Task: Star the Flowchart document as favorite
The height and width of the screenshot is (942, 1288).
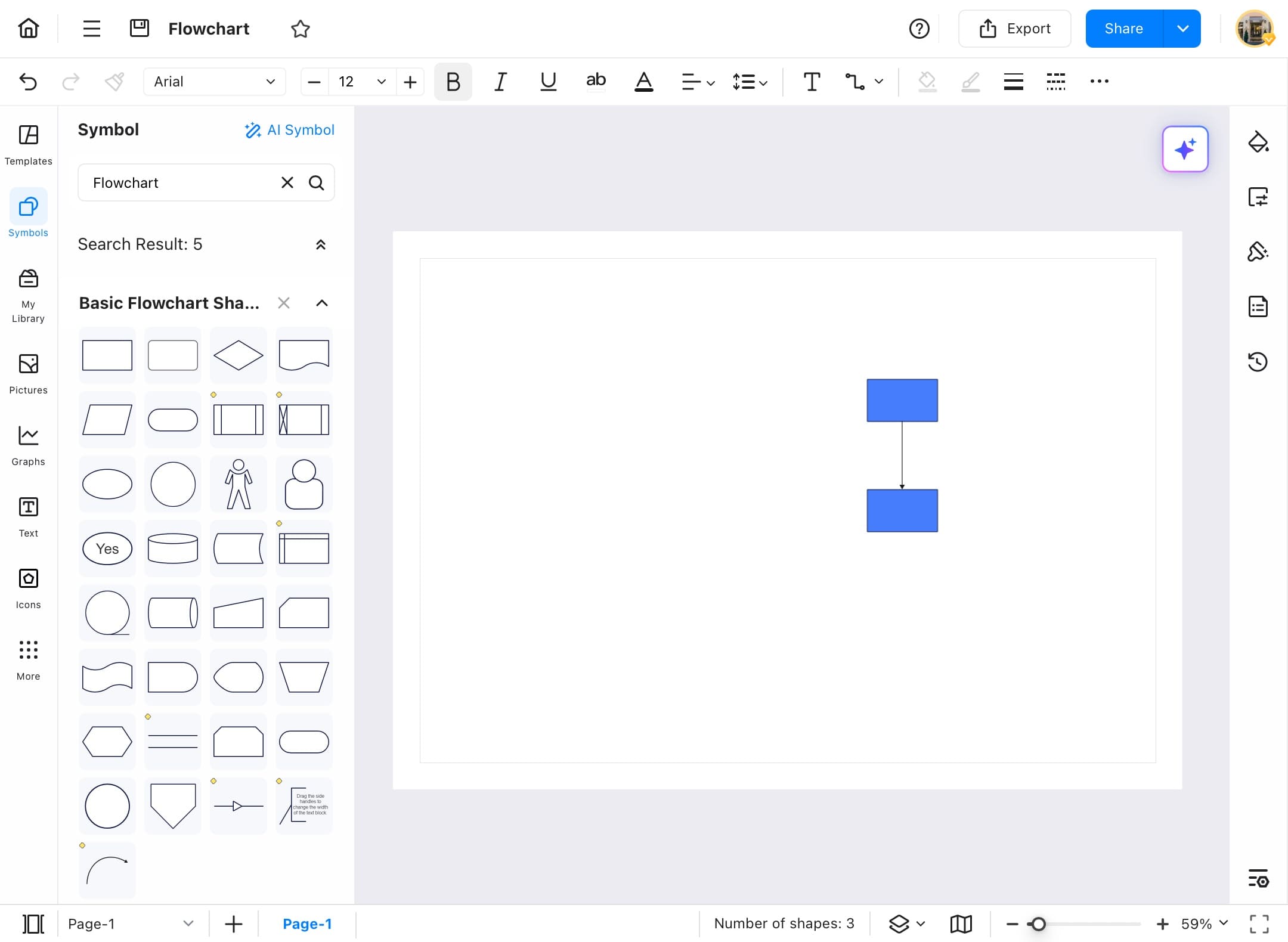Action: point(300,29)
